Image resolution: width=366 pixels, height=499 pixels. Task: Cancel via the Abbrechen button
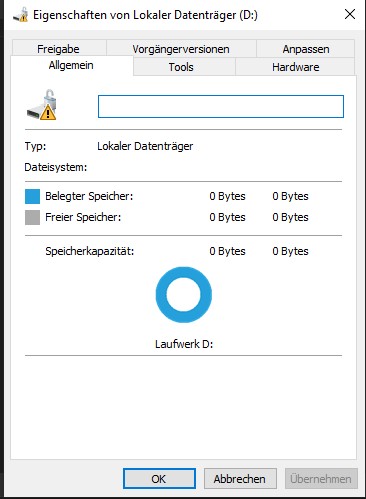(240, 479)
